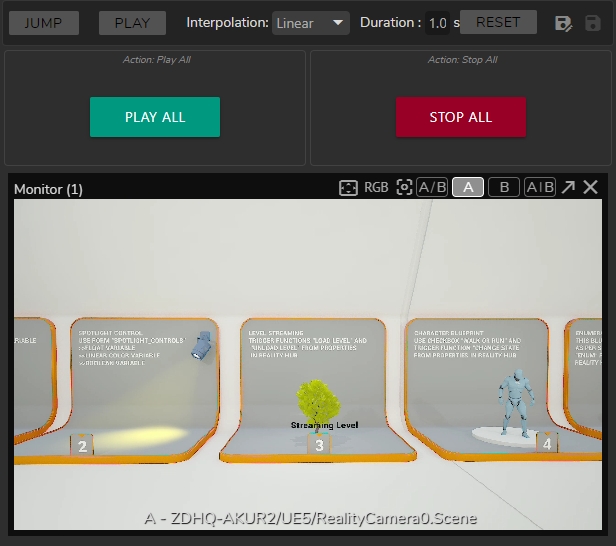
Task: Pop out the monitor with arrow icon
Action: point(568,187)
